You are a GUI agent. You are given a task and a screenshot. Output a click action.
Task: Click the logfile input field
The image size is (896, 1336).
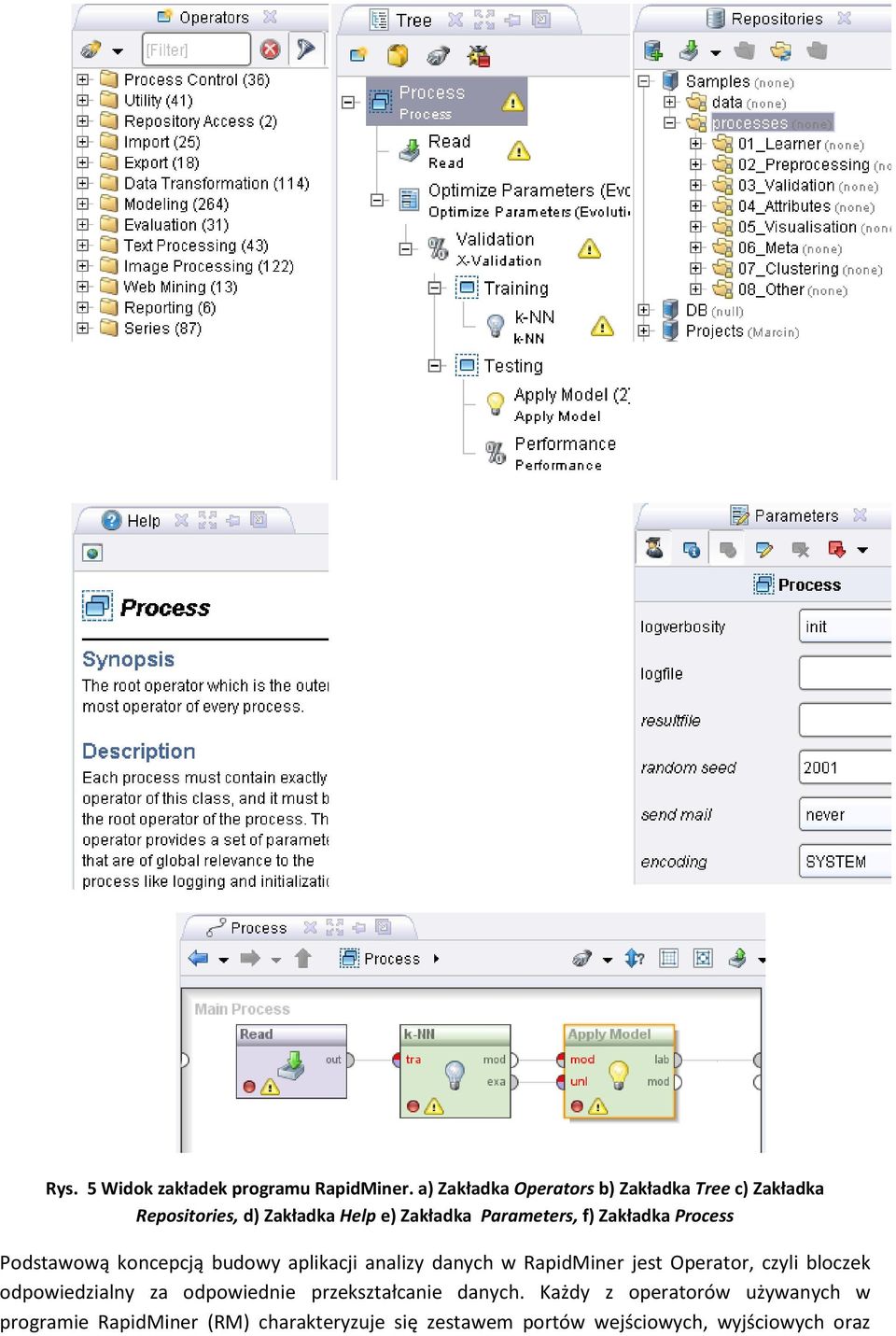click(845, 673)
